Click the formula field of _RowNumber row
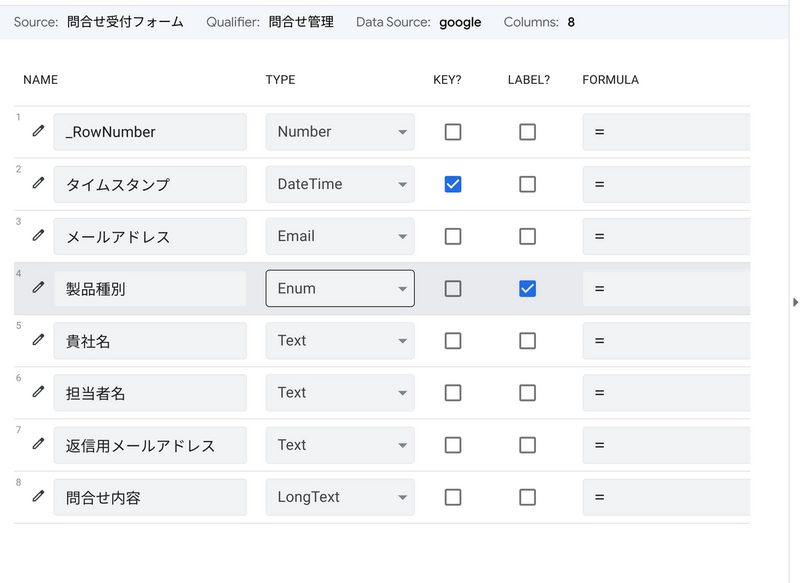 point(665,132)
